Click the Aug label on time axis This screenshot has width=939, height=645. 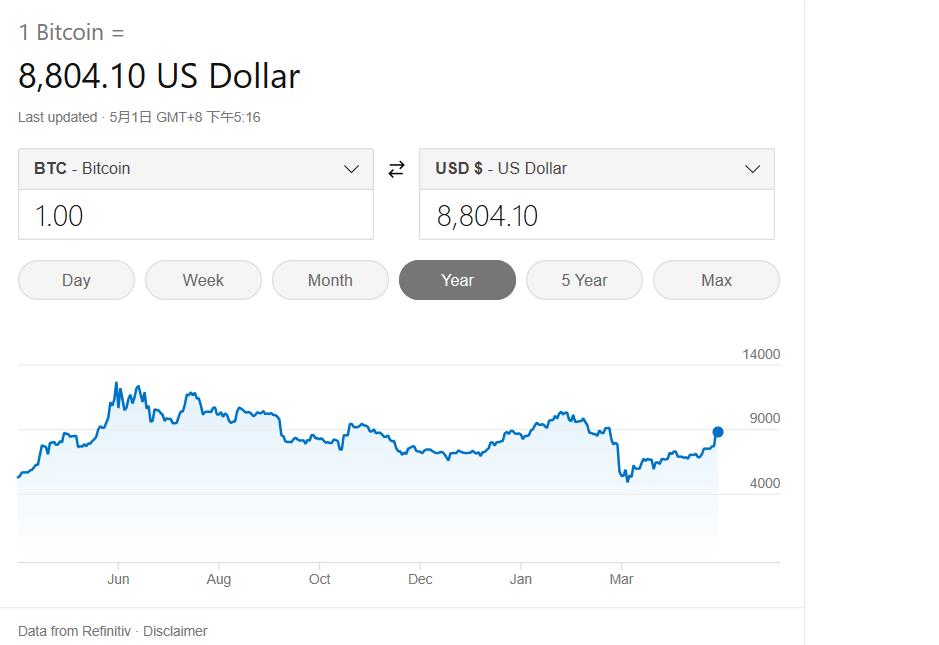(x=218, y=579)
